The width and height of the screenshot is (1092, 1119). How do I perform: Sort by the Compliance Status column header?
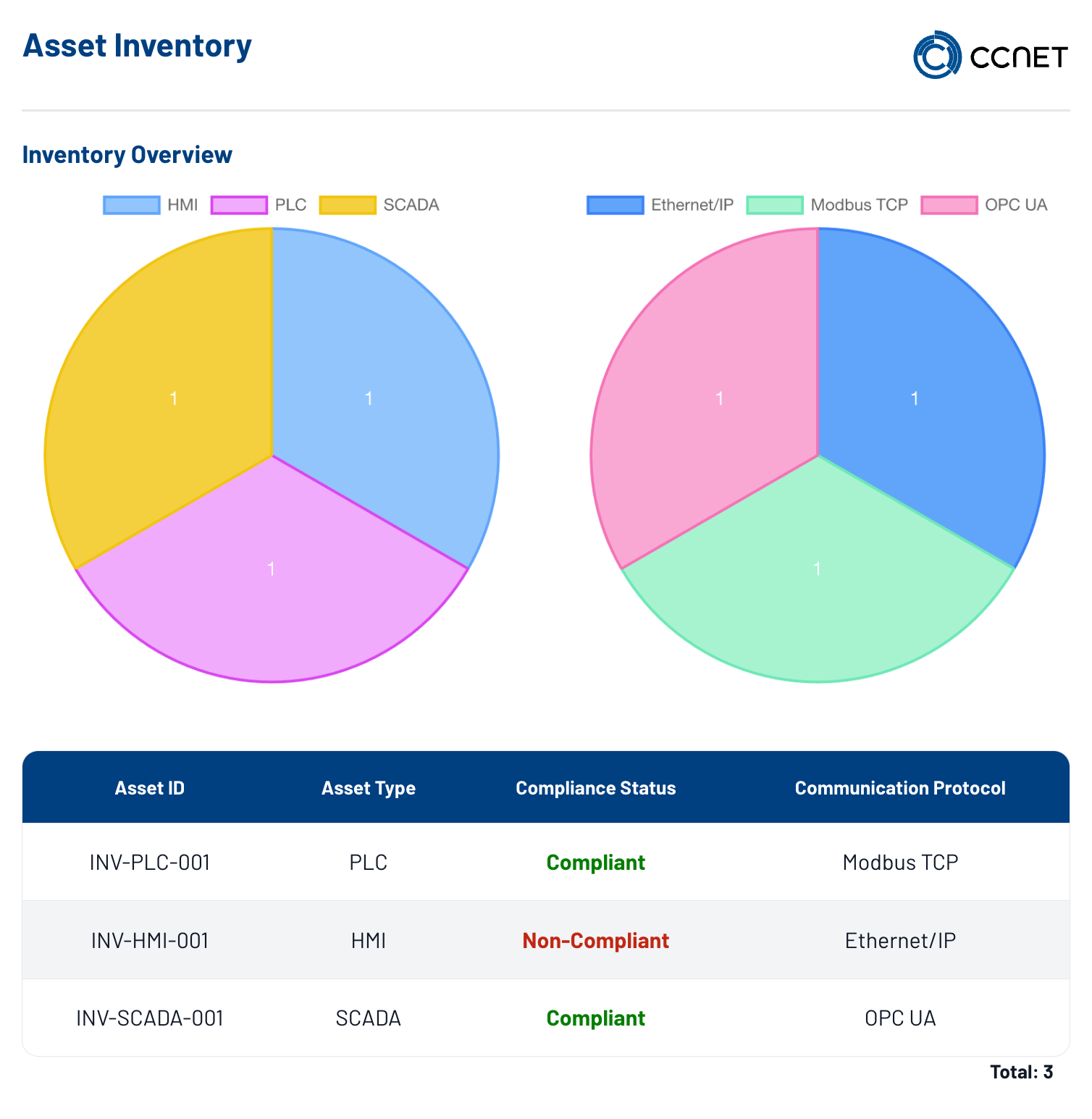(596, 788)
